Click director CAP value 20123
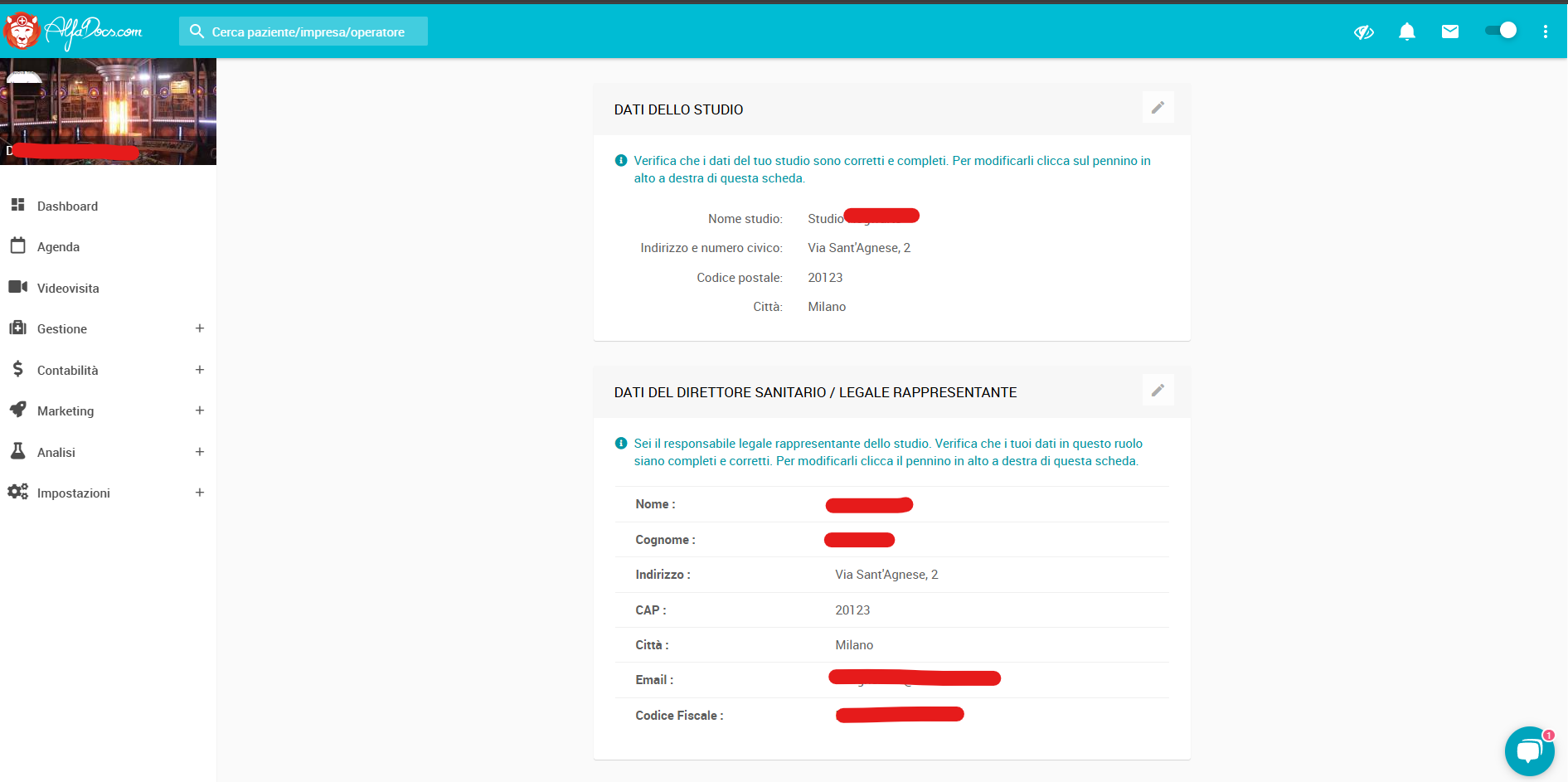The height and width of the screenshot is (782, 1568). (x=852, y=610)
